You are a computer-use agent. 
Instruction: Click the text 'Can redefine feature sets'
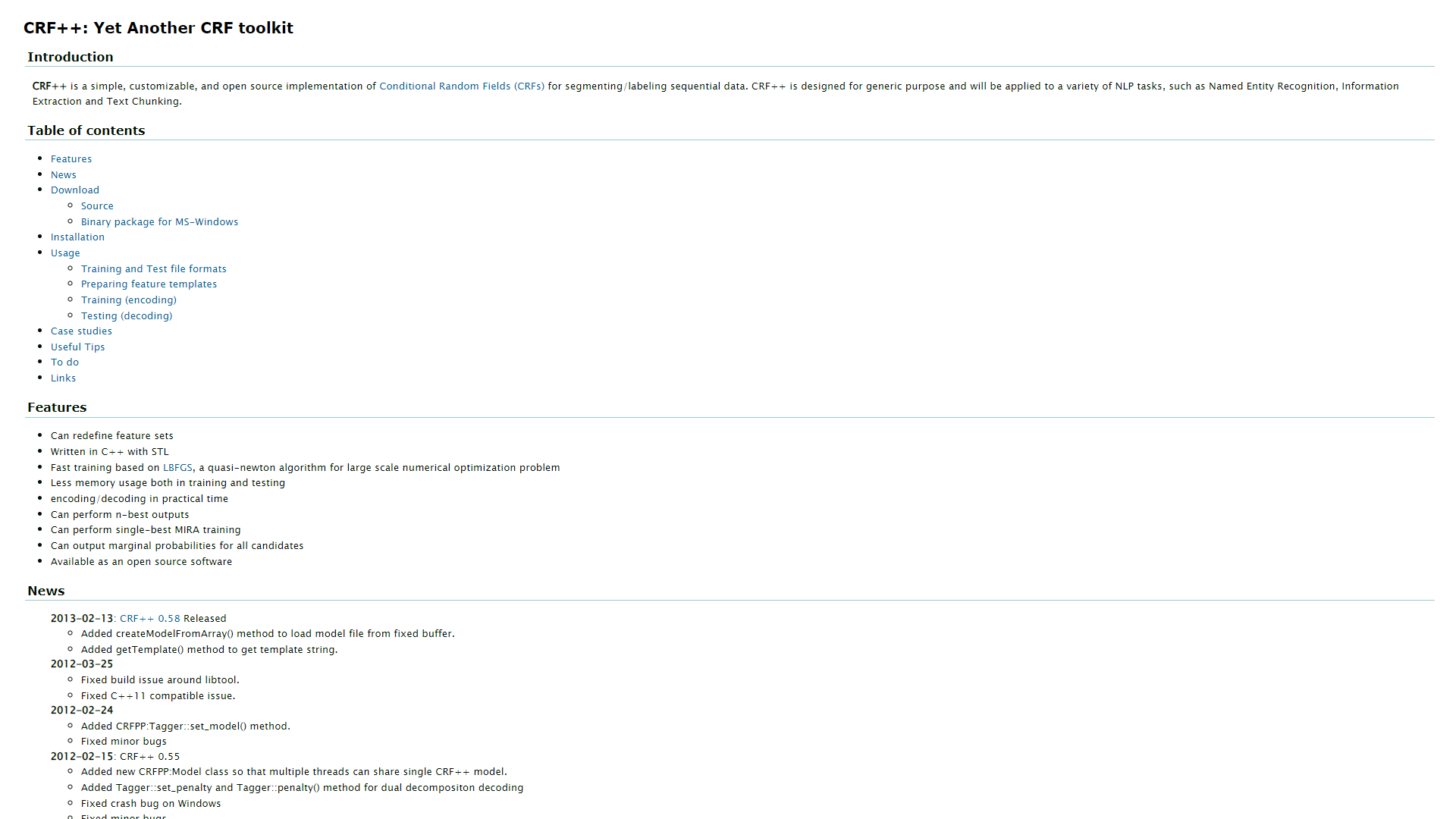click(112, 436)
